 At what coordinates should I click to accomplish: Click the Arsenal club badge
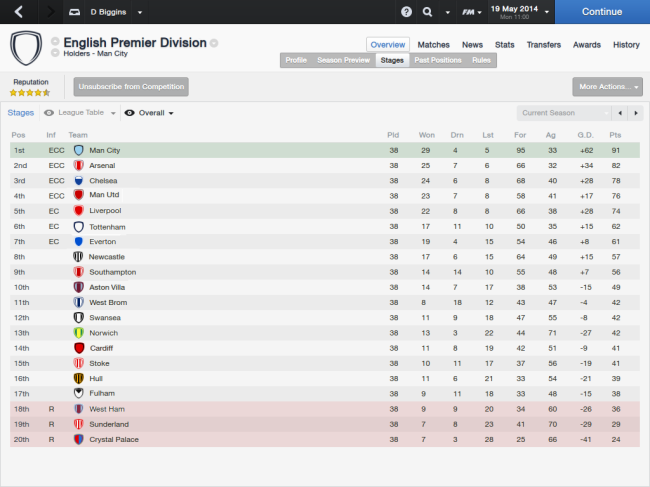click(x=79, y=165)
